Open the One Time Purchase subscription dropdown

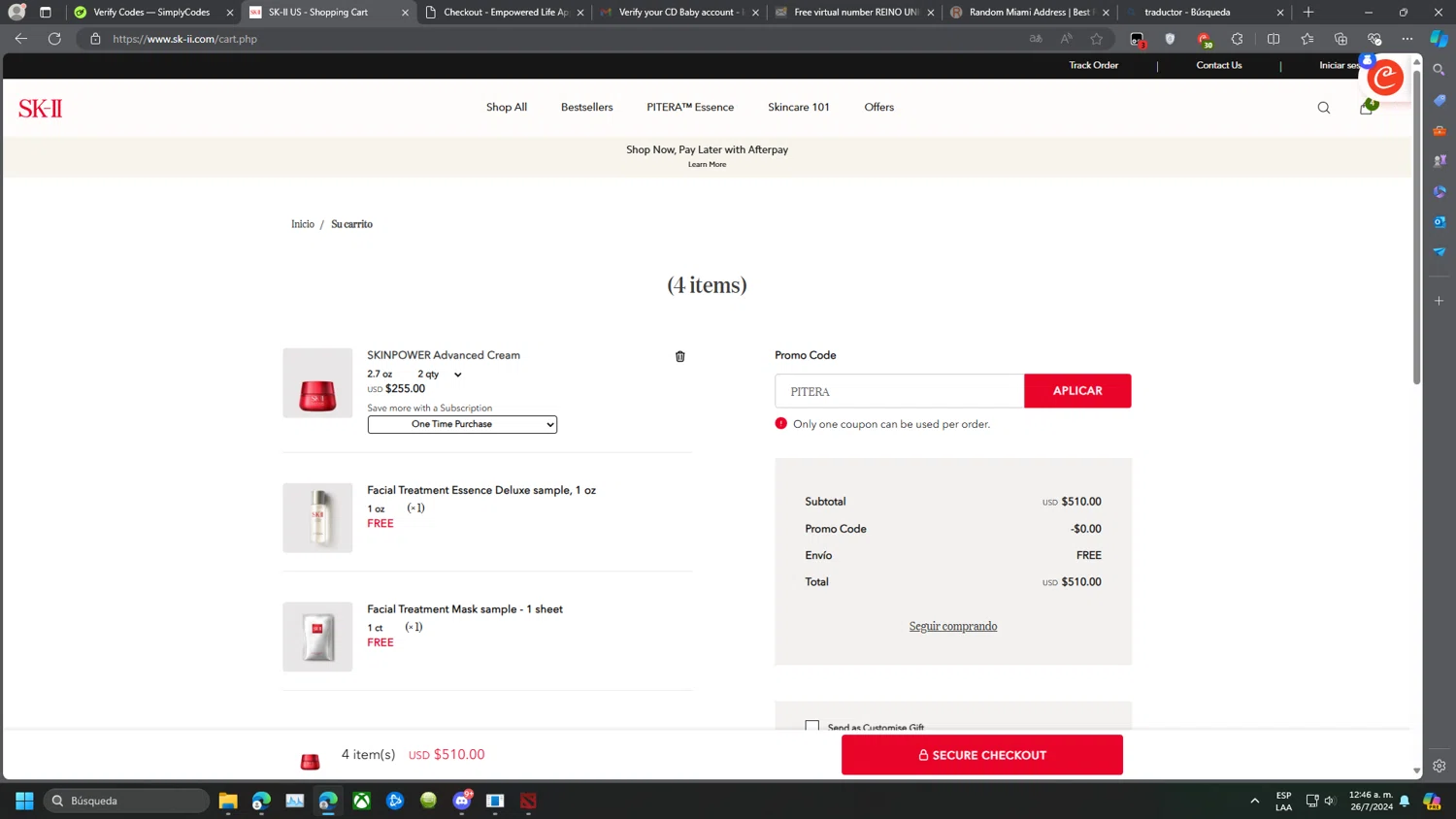tap(462, 424)
